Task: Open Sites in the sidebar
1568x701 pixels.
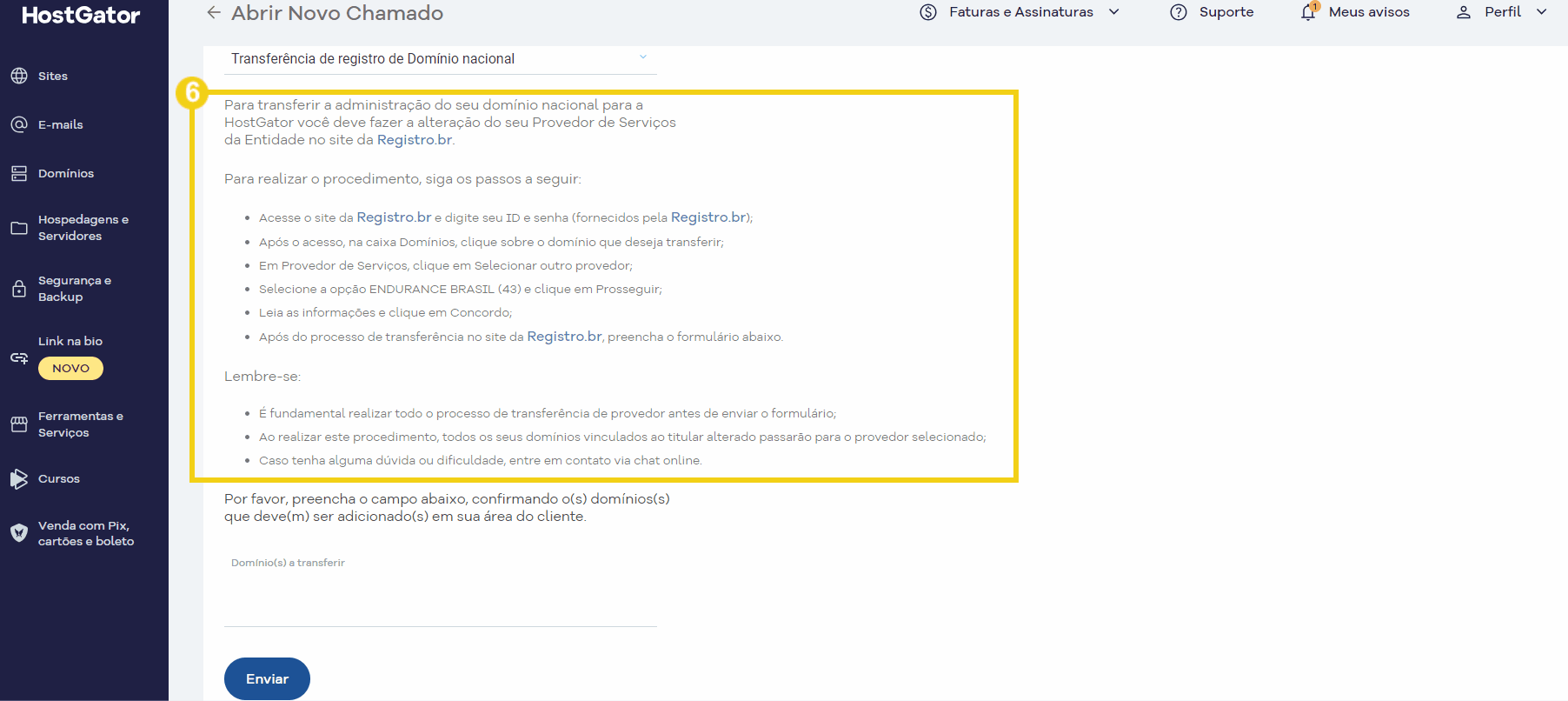Action: tap(53, 76)
